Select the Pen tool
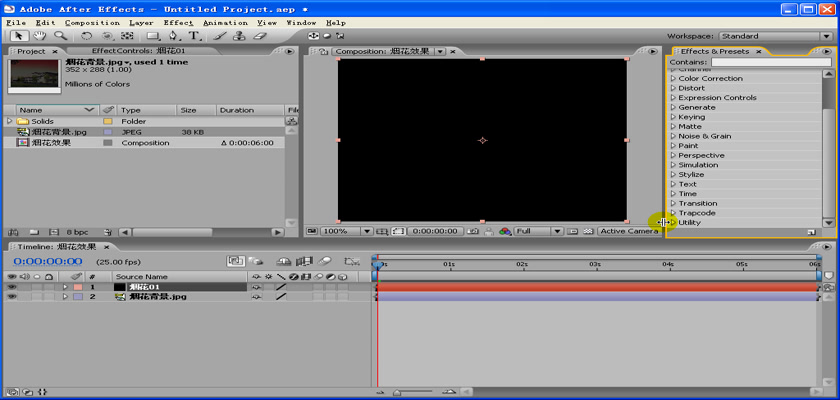The width and height of the screenshot is (840, 400). click(174, 36)
